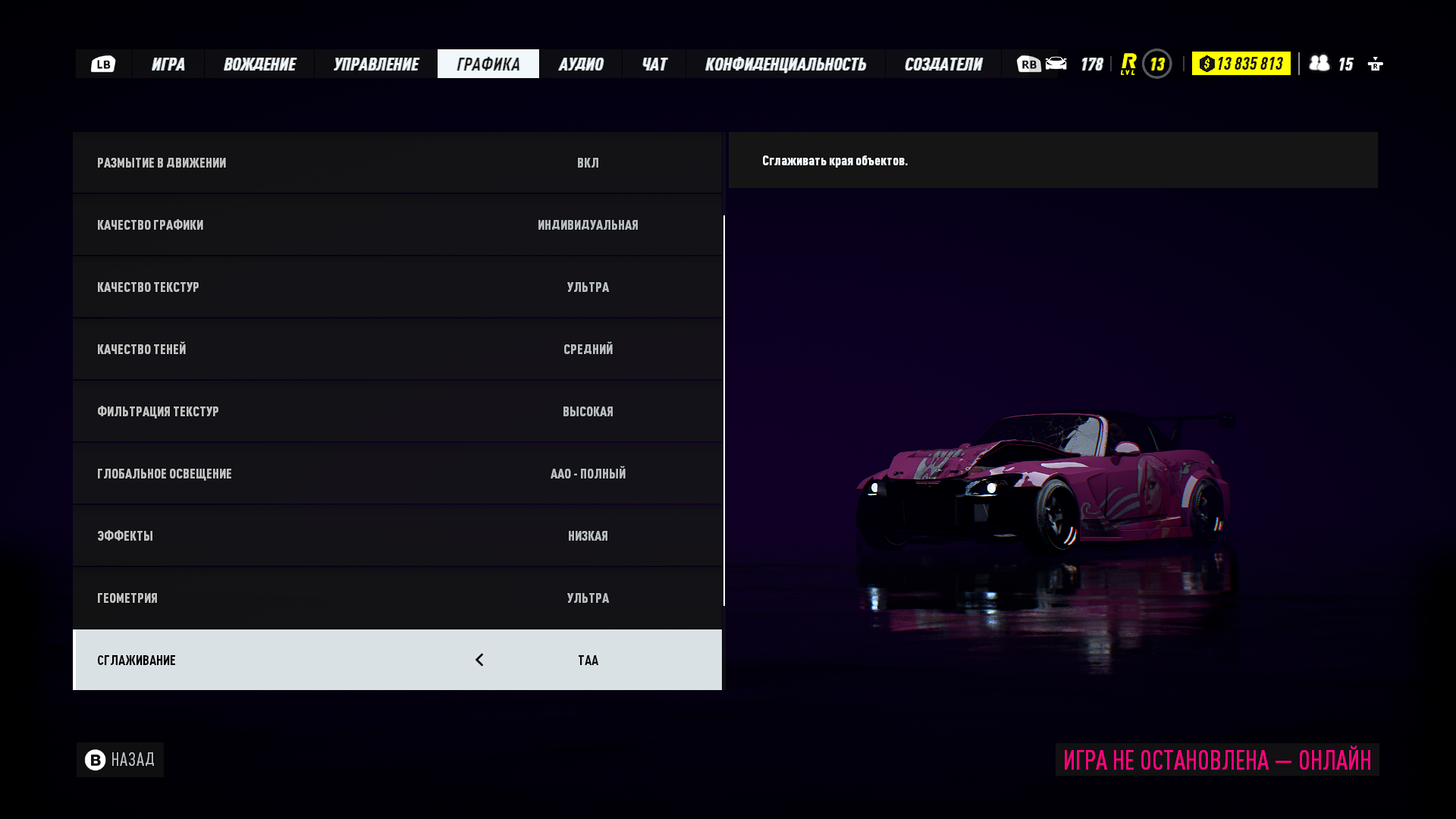Click the УЛЬТРА value for geometry
1456x819 pixels.
click(588, 598)
